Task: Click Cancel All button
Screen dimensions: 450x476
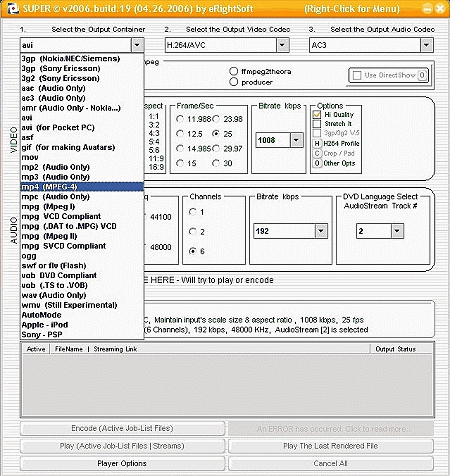Action: pyautogui.click(x=331, y=464)
